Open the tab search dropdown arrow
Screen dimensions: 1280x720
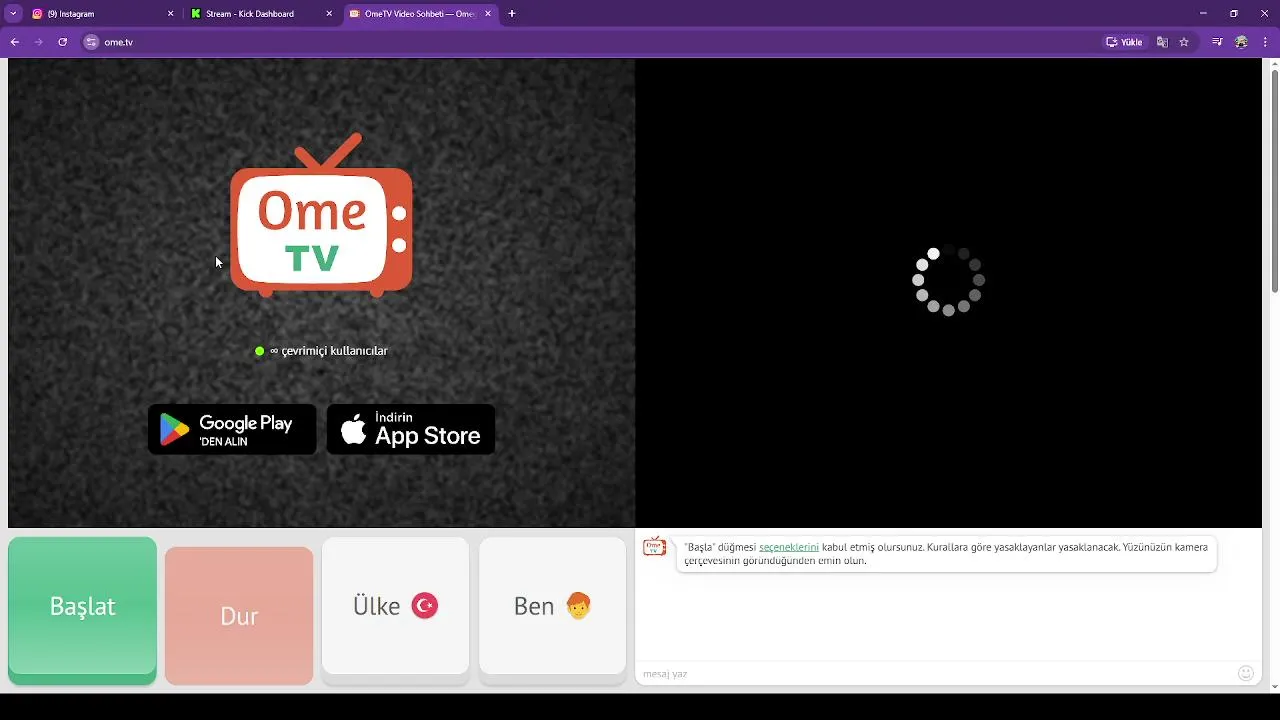coord(13,14)
